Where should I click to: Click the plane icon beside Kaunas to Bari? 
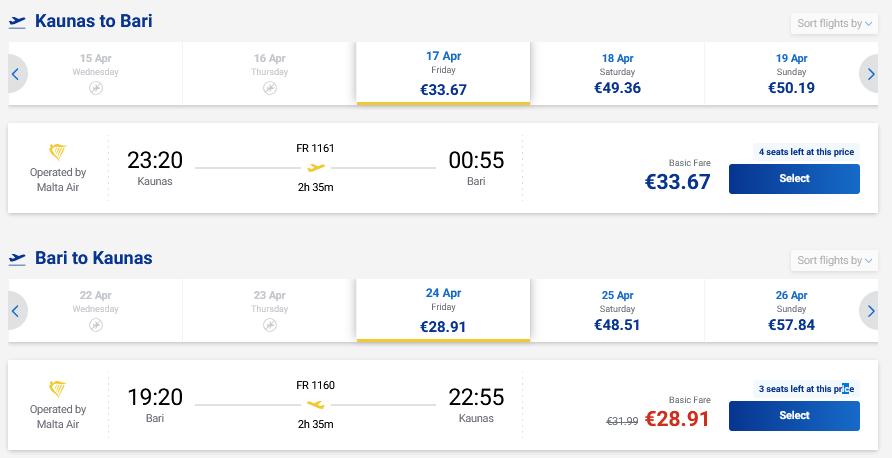(x=16, y=22)
